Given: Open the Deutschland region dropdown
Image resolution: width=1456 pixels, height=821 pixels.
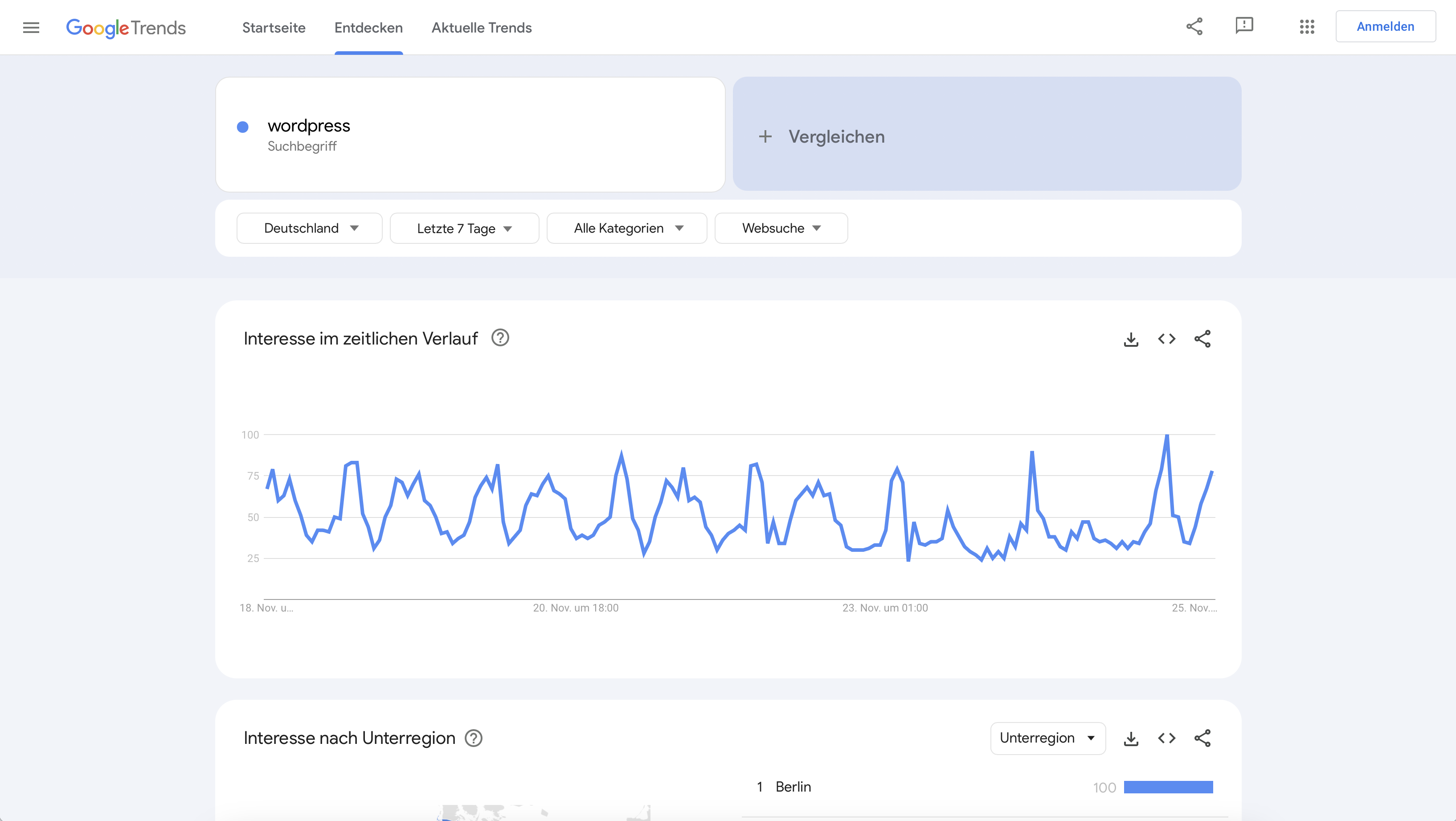Looking at the screenshot, I should tap(309, 229).
